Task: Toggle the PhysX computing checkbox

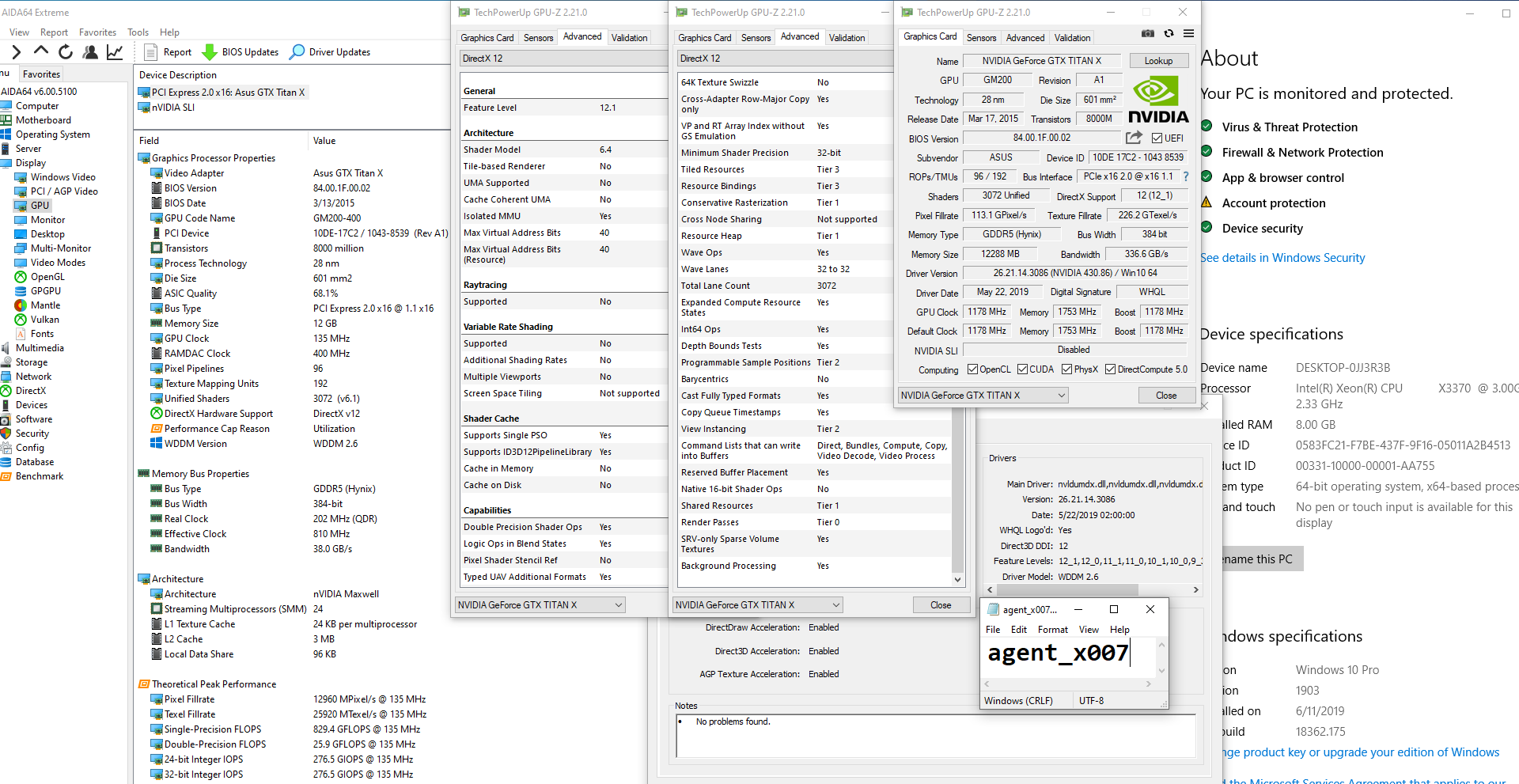Action: click(x=1066, y=369)
